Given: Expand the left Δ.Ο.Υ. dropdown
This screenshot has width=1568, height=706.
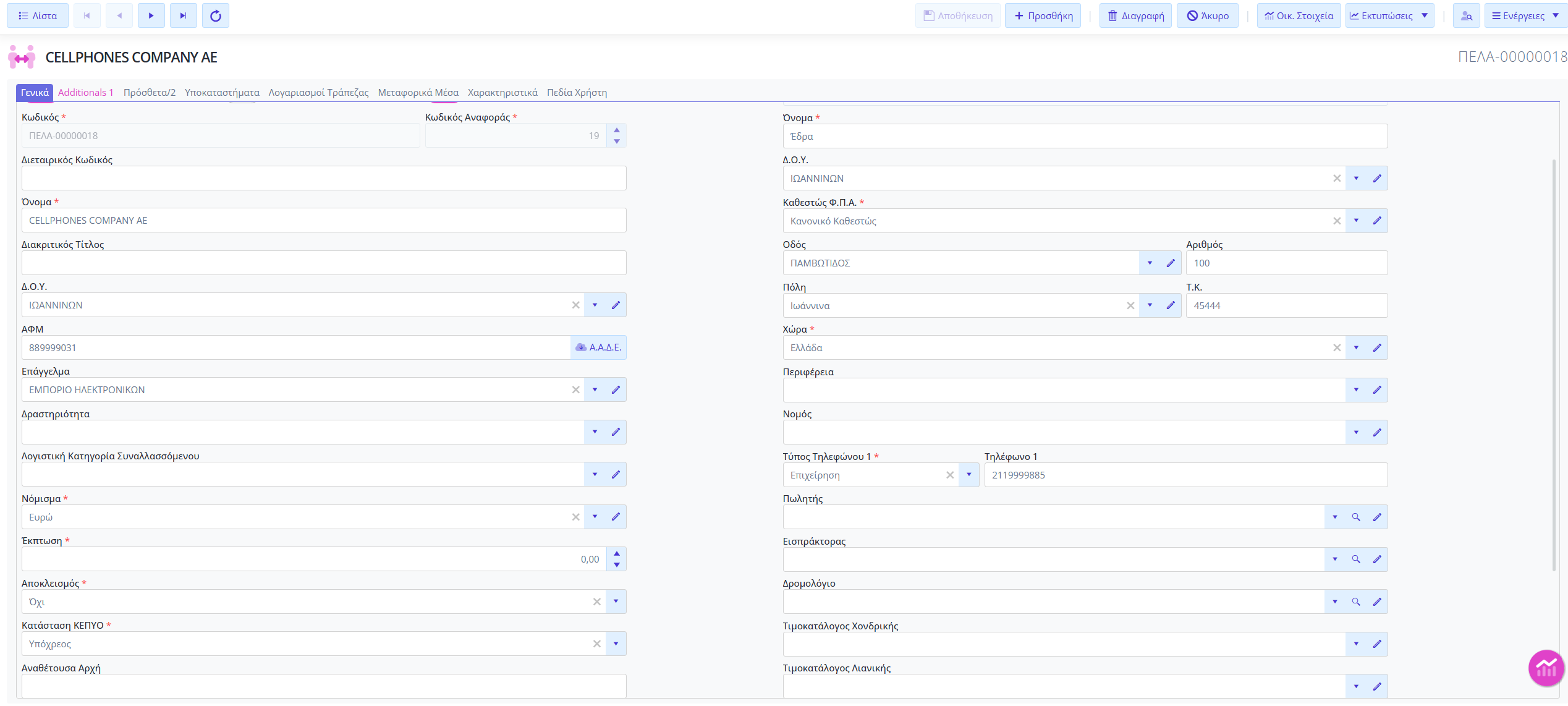Looking at the screenshot, I should pos(595,305).
